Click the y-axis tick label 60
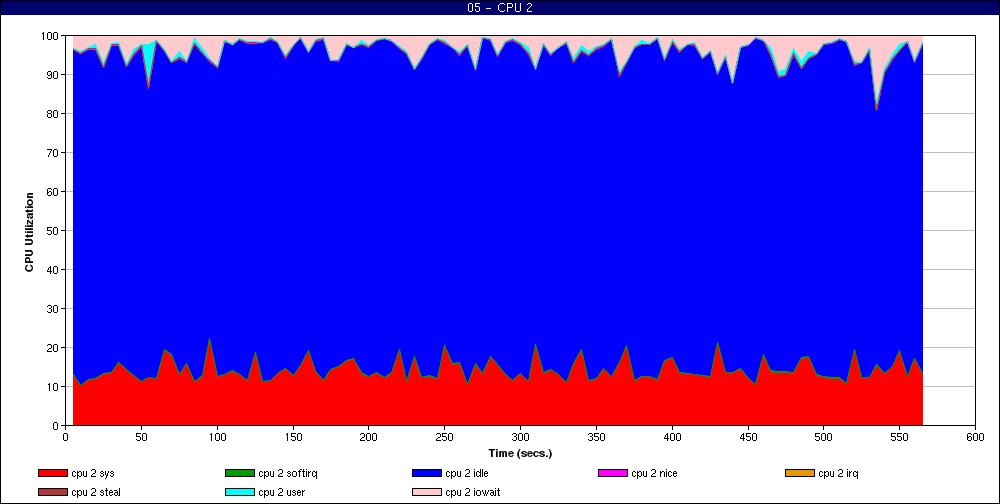The height and width of the screenshot is (504, 1000). pyautogui.click(x=54, y=191)
